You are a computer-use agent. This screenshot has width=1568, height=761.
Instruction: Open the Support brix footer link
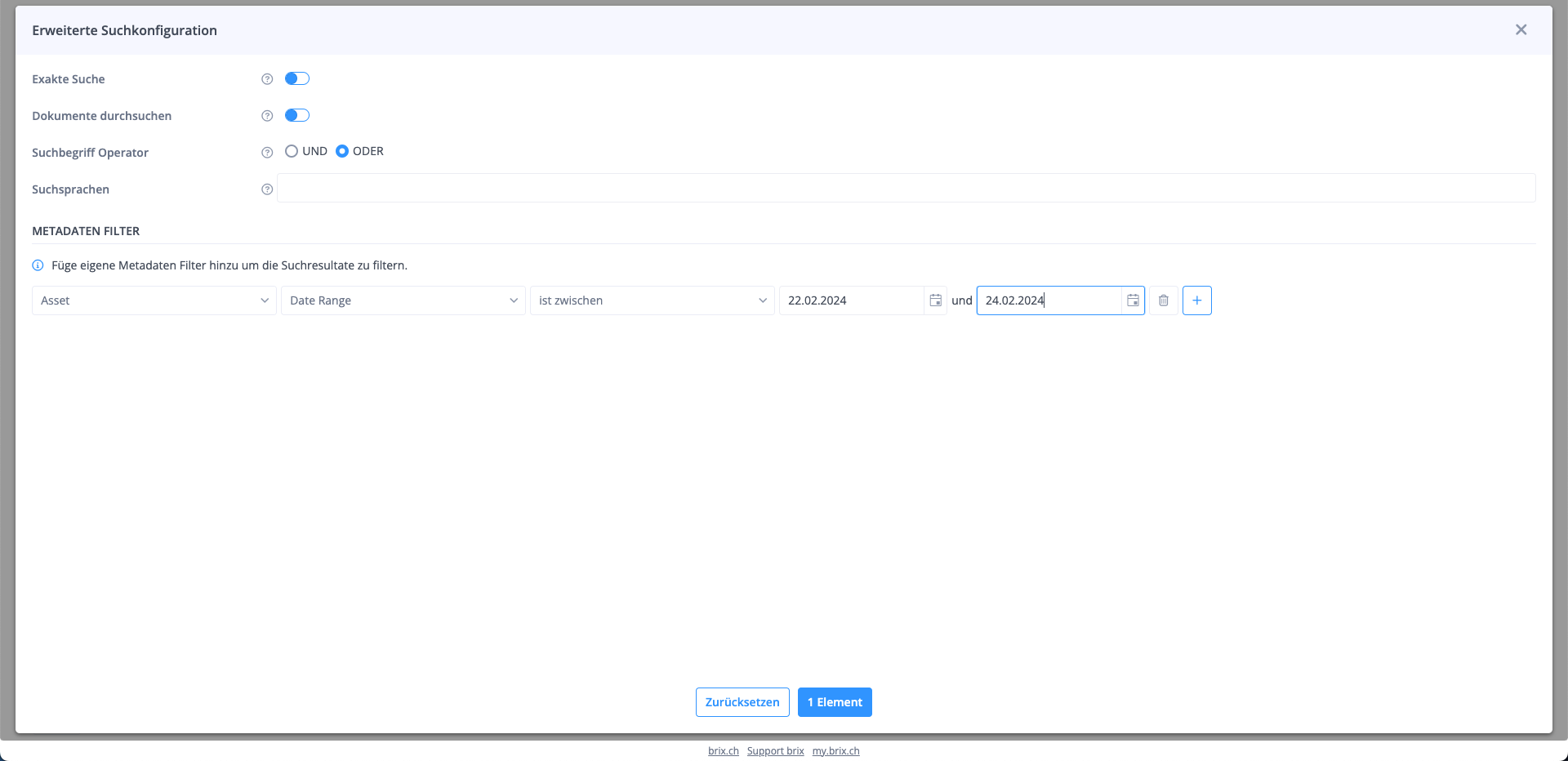click(x=776, y=751)
